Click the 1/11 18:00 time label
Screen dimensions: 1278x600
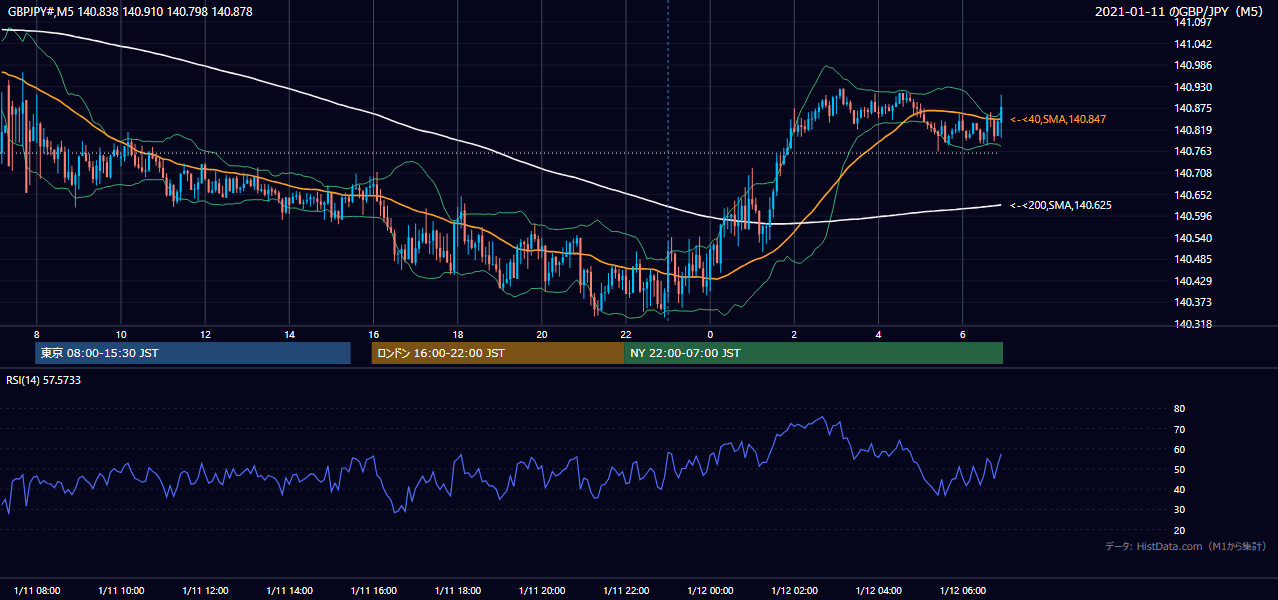point(458,590)
